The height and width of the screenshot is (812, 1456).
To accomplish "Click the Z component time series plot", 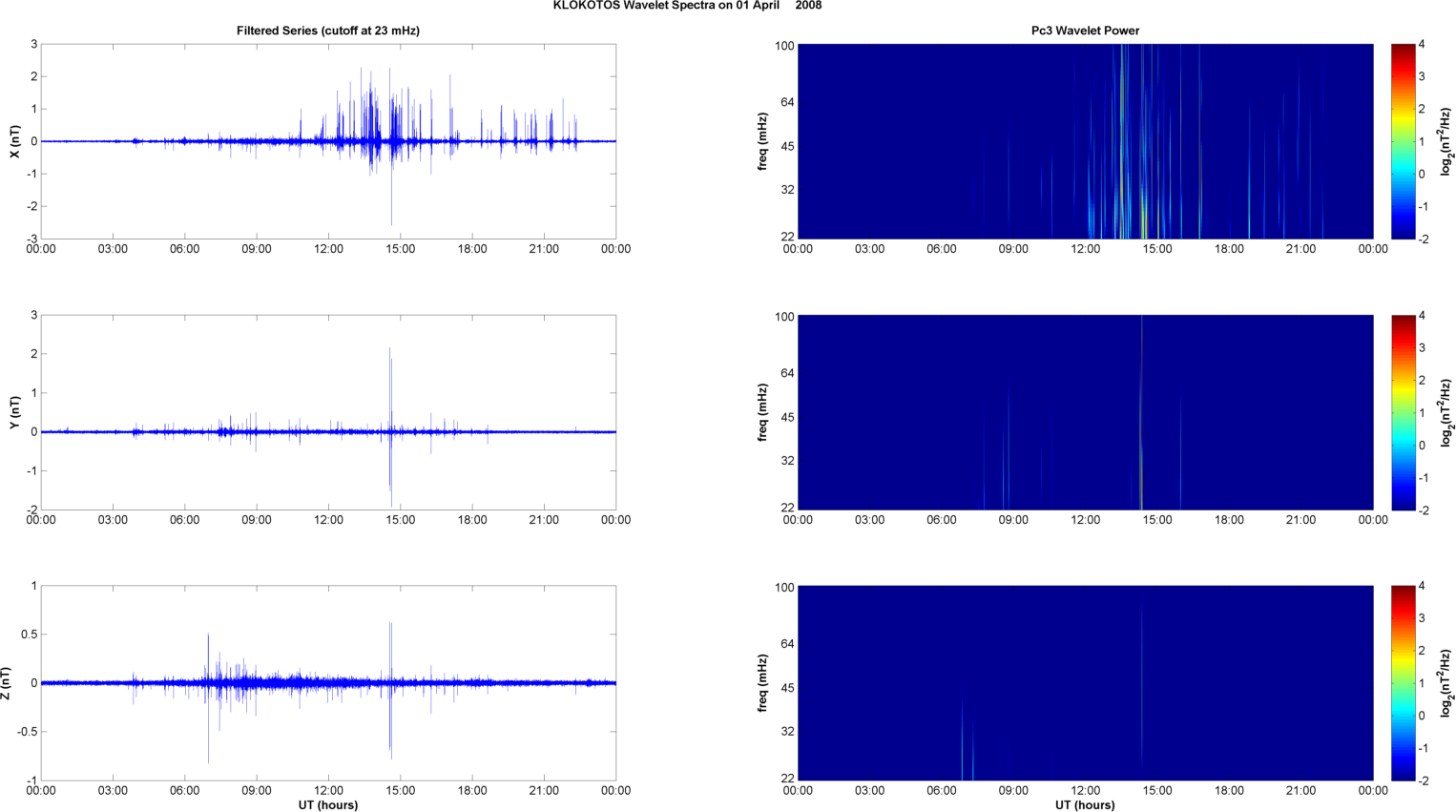I will tap(327, 683).
